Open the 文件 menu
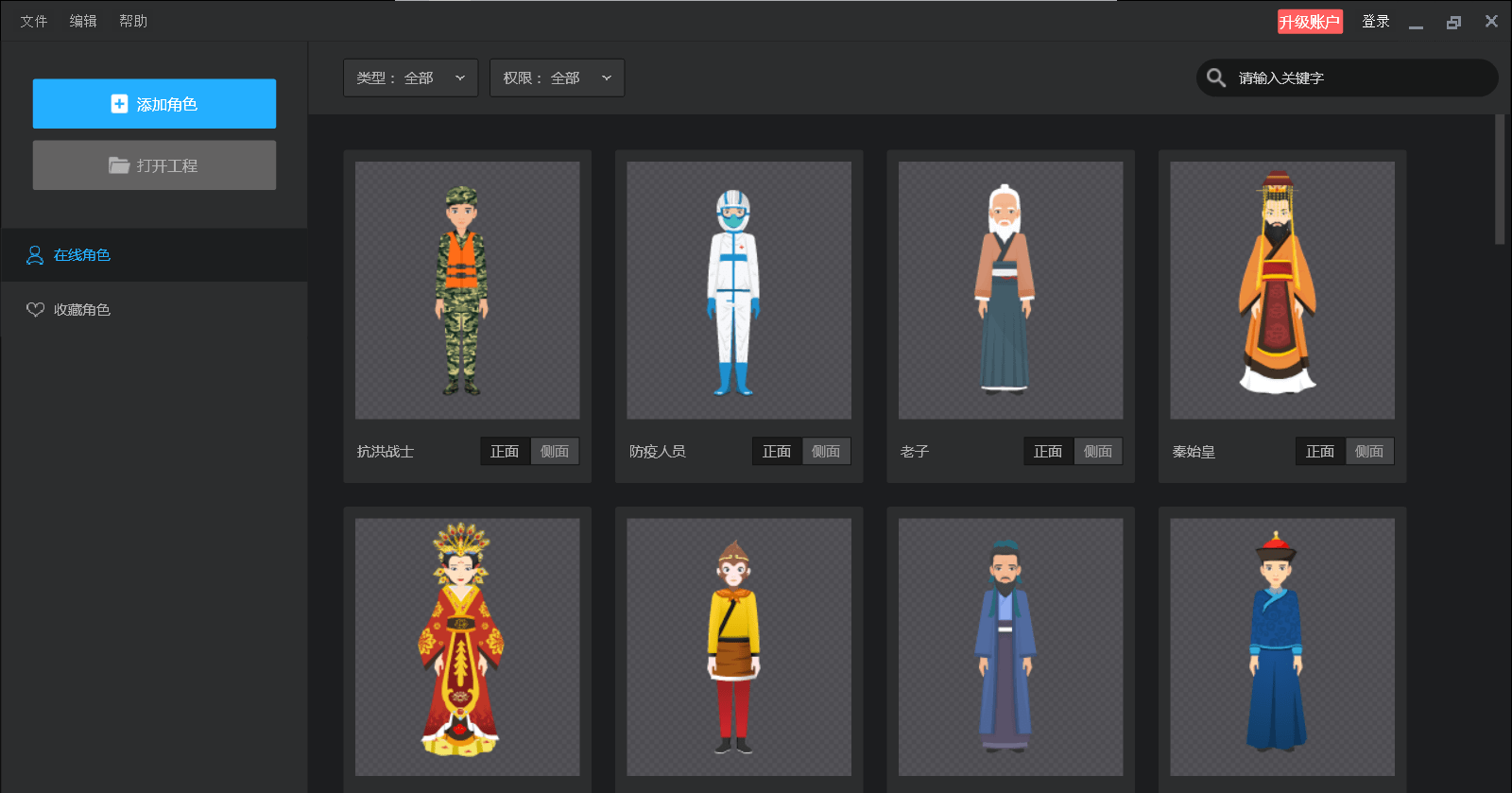1512x793 pixels. coord(34,21)
